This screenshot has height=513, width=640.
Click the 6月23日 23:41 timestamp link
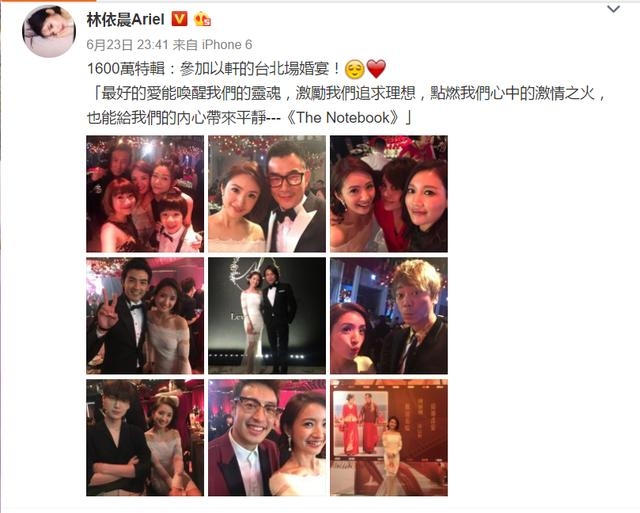click(x=128, y=44)
